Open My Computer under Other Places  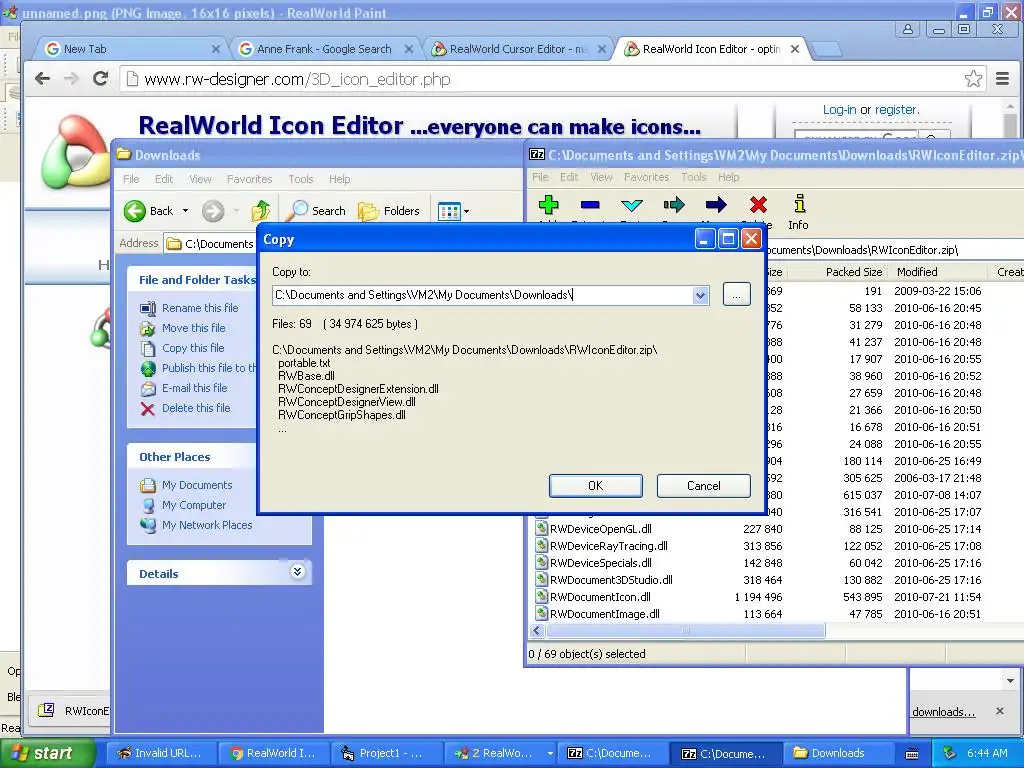coord(194,505)
